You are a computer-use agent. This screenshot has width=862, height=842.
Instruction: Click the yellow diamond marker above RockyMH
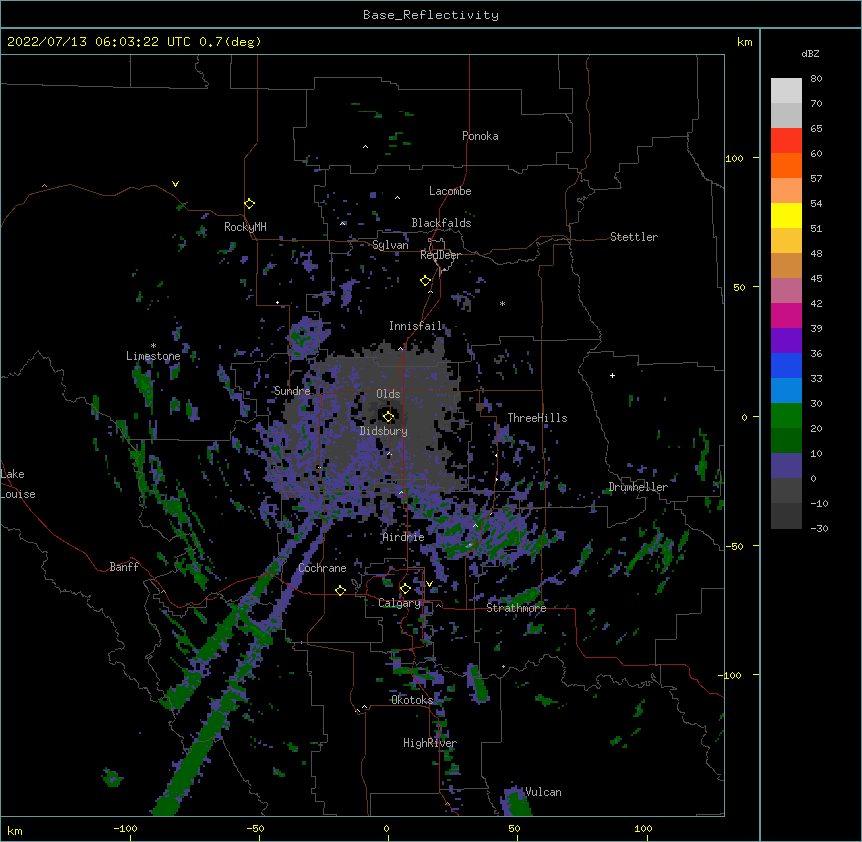pos(250,204)
